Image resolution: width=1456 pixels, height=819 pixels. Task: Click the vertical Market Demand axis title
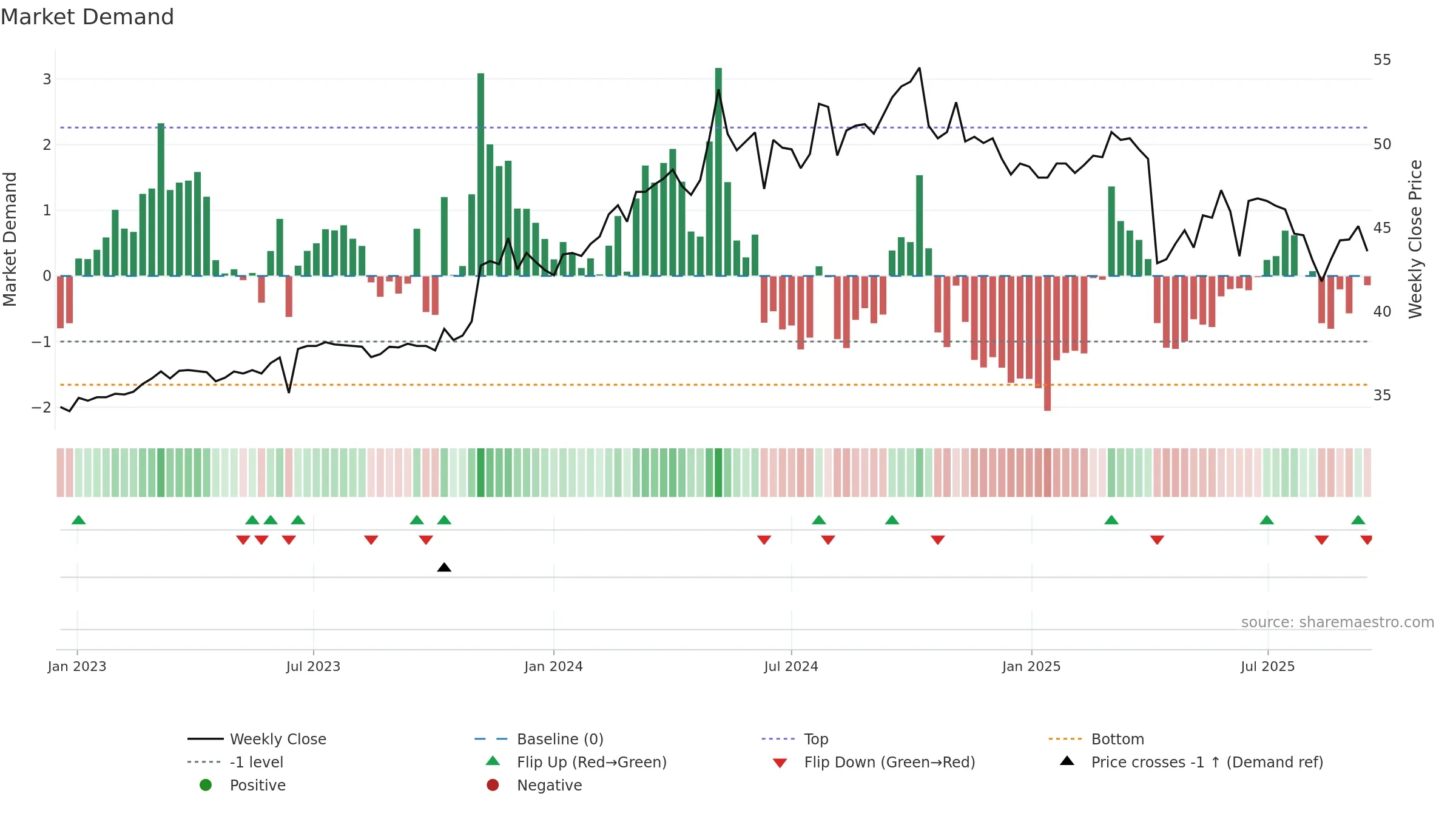pyautogui.click(x=10, y=239)
